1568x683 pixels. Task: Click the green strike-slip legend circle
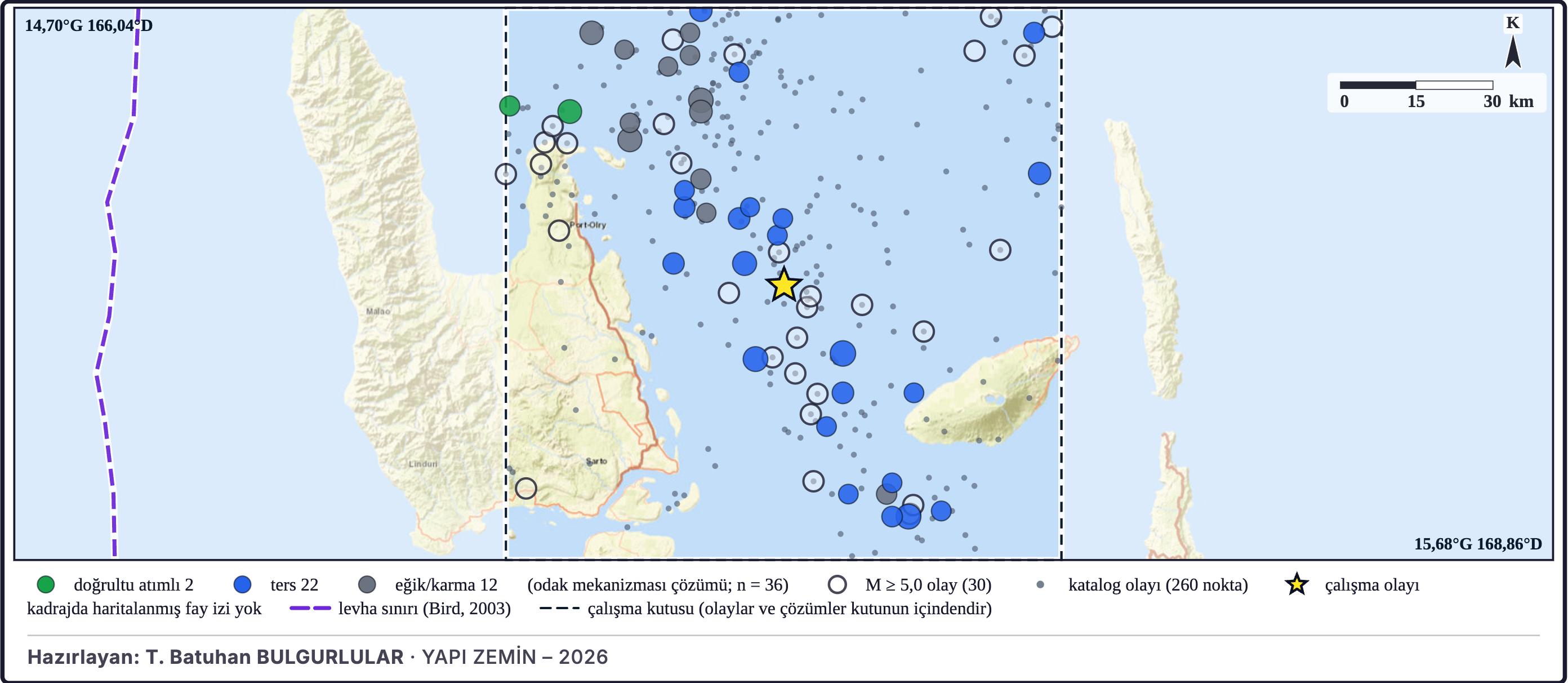(46, 584)
